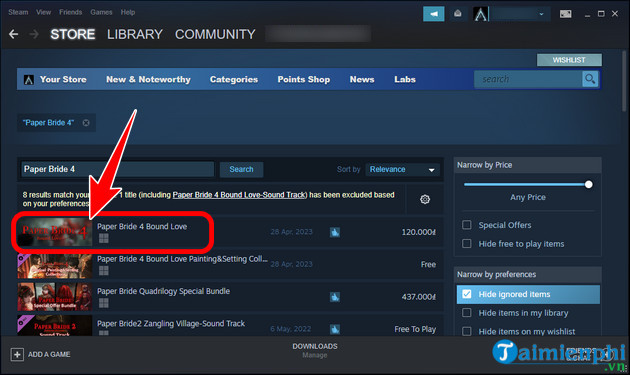Open DOWNLOADS Manage

[x=315, y=350]
